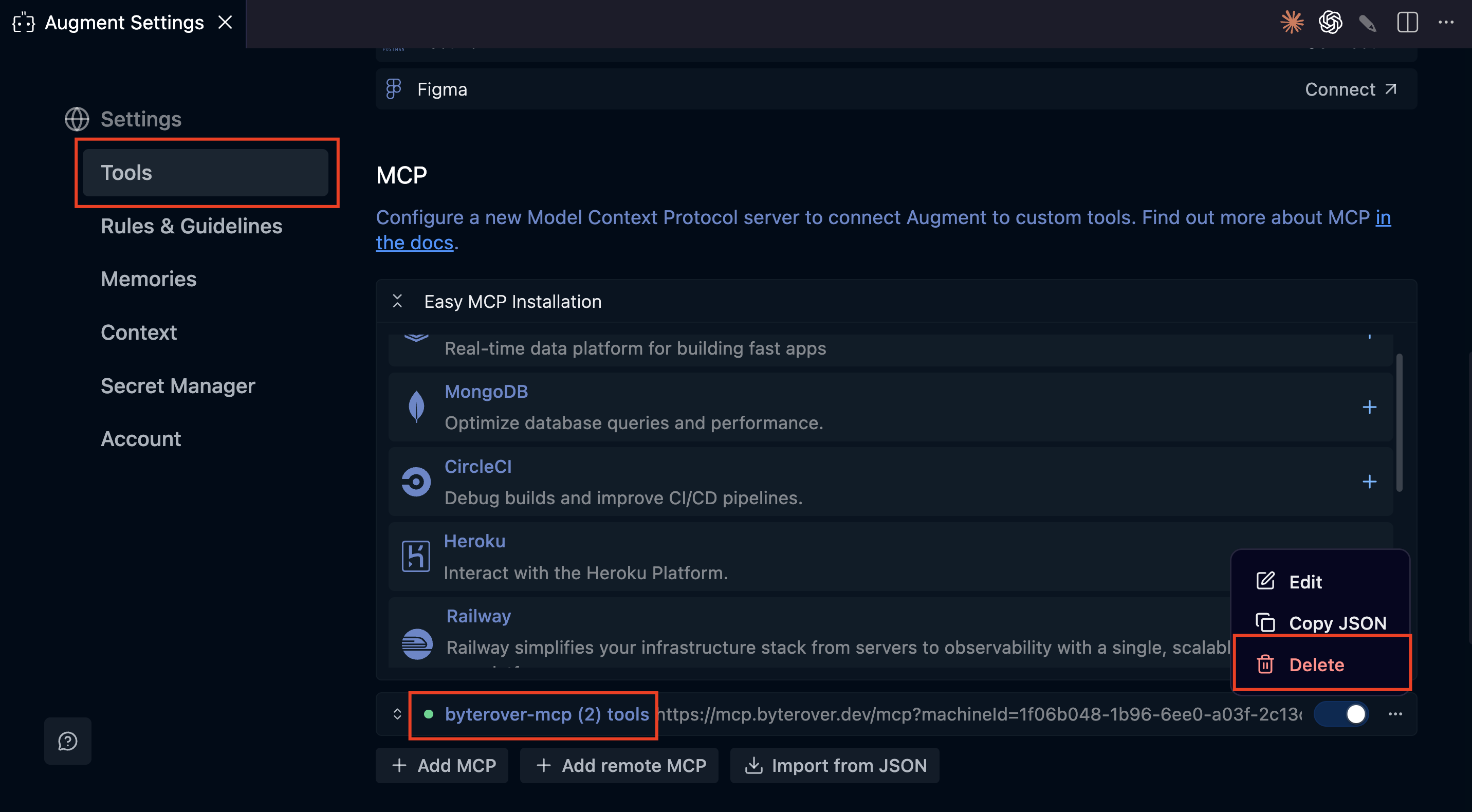Click the Add MCP button
The image size is (1472, 812).
click(441, 765)
